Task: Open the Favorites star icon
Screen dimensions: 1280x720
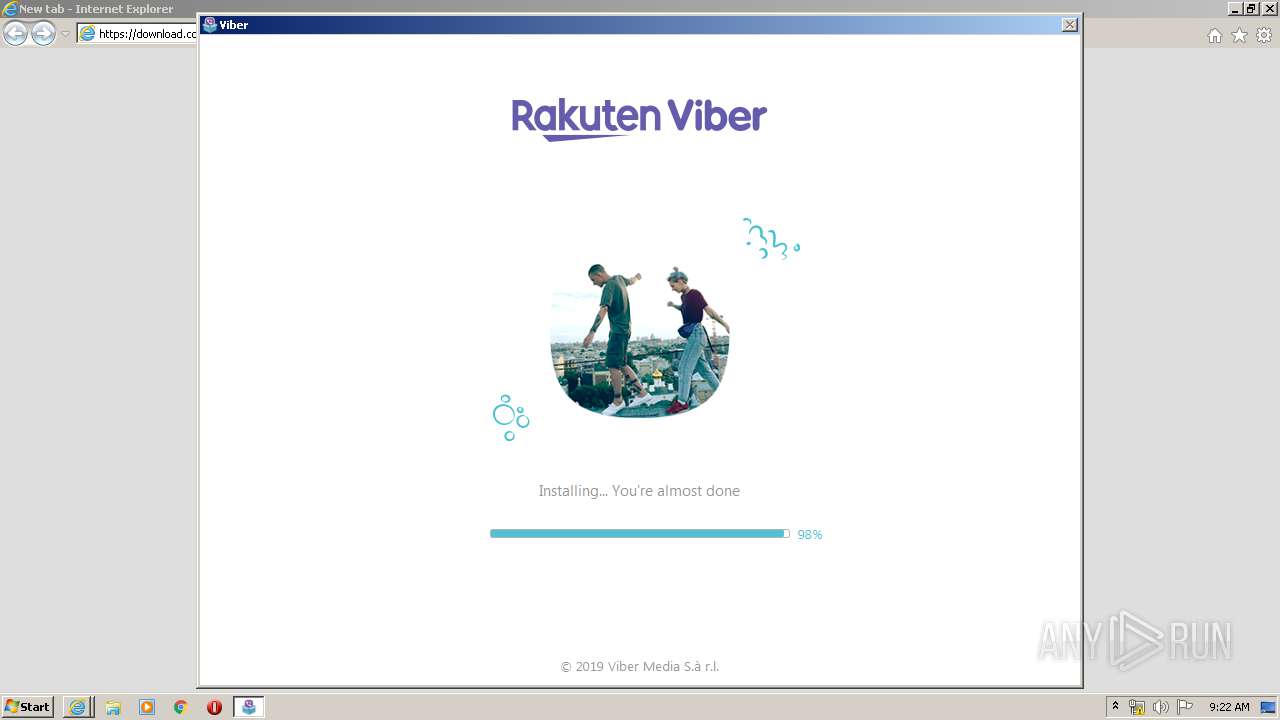Action: (1239, 35)
